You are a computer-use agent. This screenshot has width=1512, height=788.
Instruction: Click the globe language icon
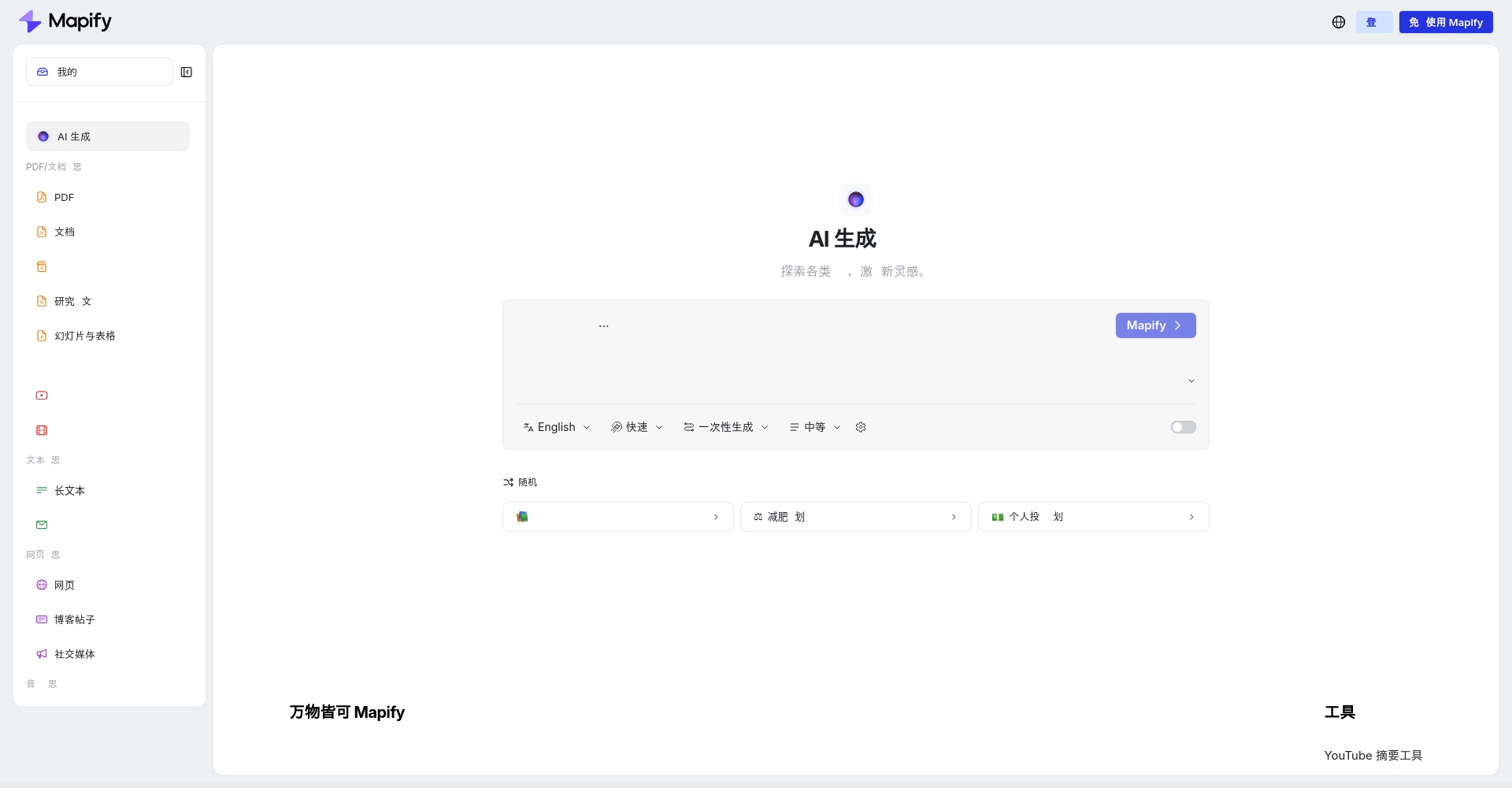tap(1339, 22)
